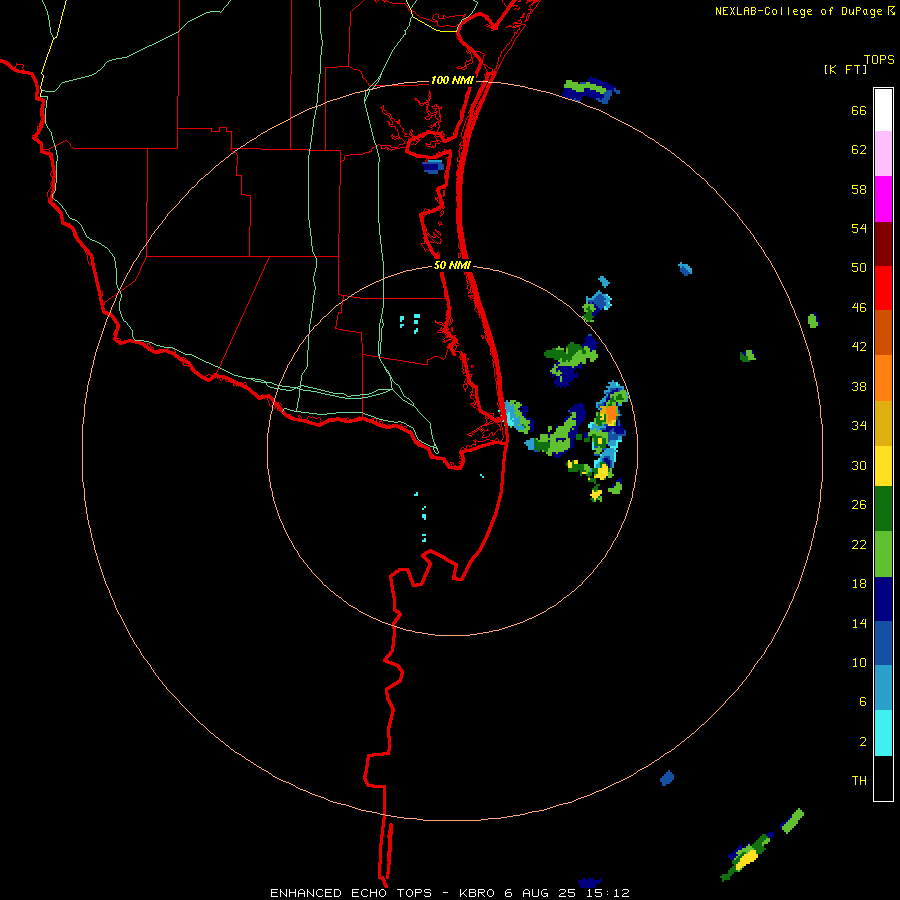Pick the dark orange legend swatch
This screenshot has height=900, width=900.
click(x=883, y=333)
